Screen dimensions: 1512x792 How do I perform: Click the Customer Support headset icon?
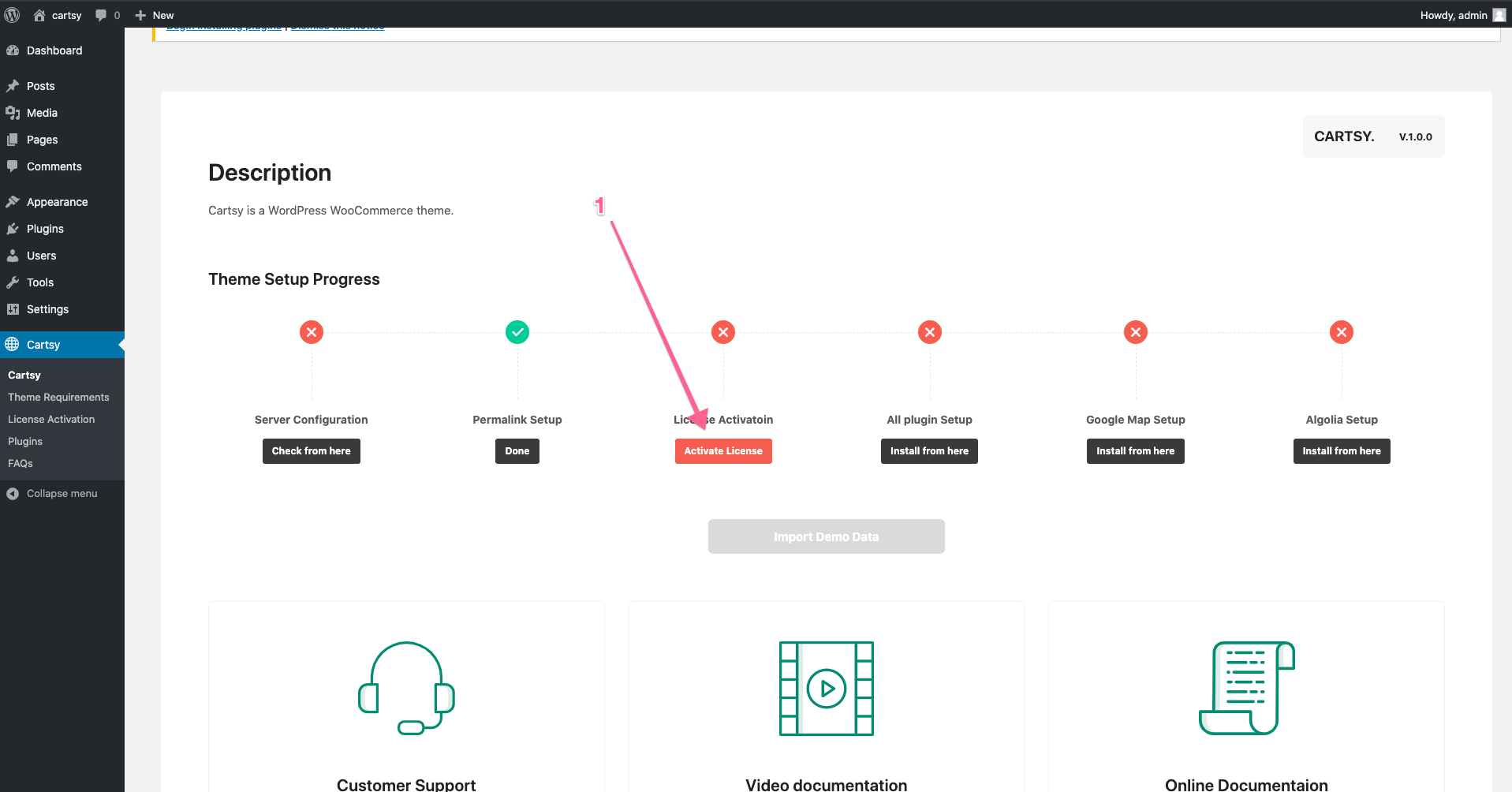point(406,688)
